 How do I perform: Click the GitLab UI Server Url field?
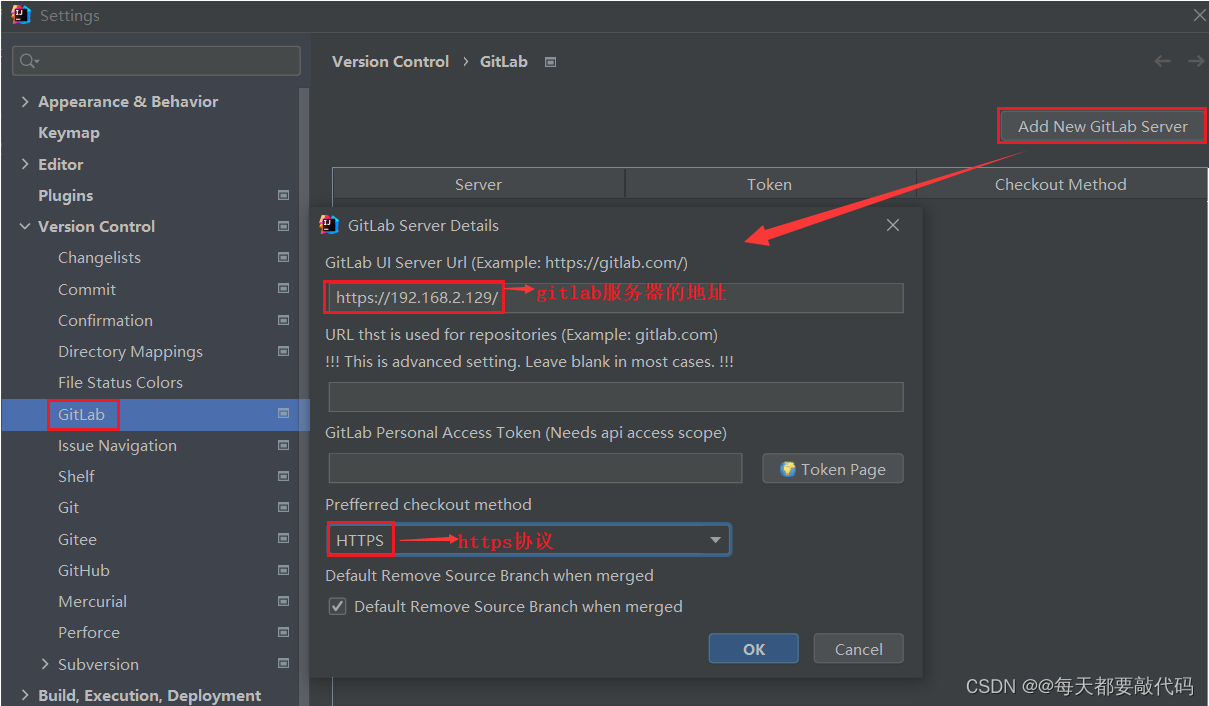[x=615, y=298]
